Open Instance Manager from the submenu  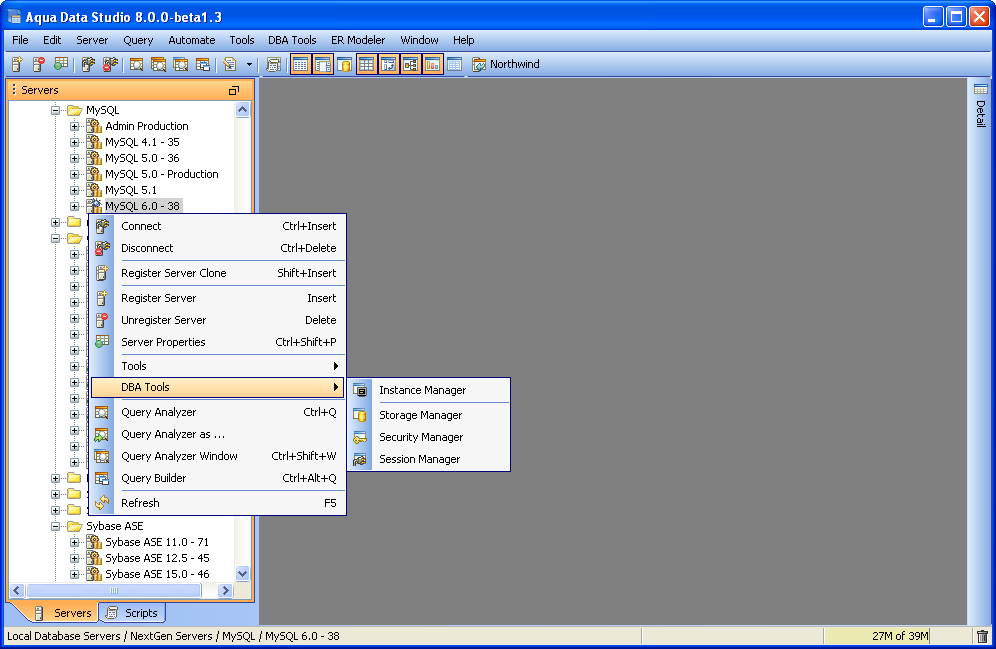click(x=429, y=390)
